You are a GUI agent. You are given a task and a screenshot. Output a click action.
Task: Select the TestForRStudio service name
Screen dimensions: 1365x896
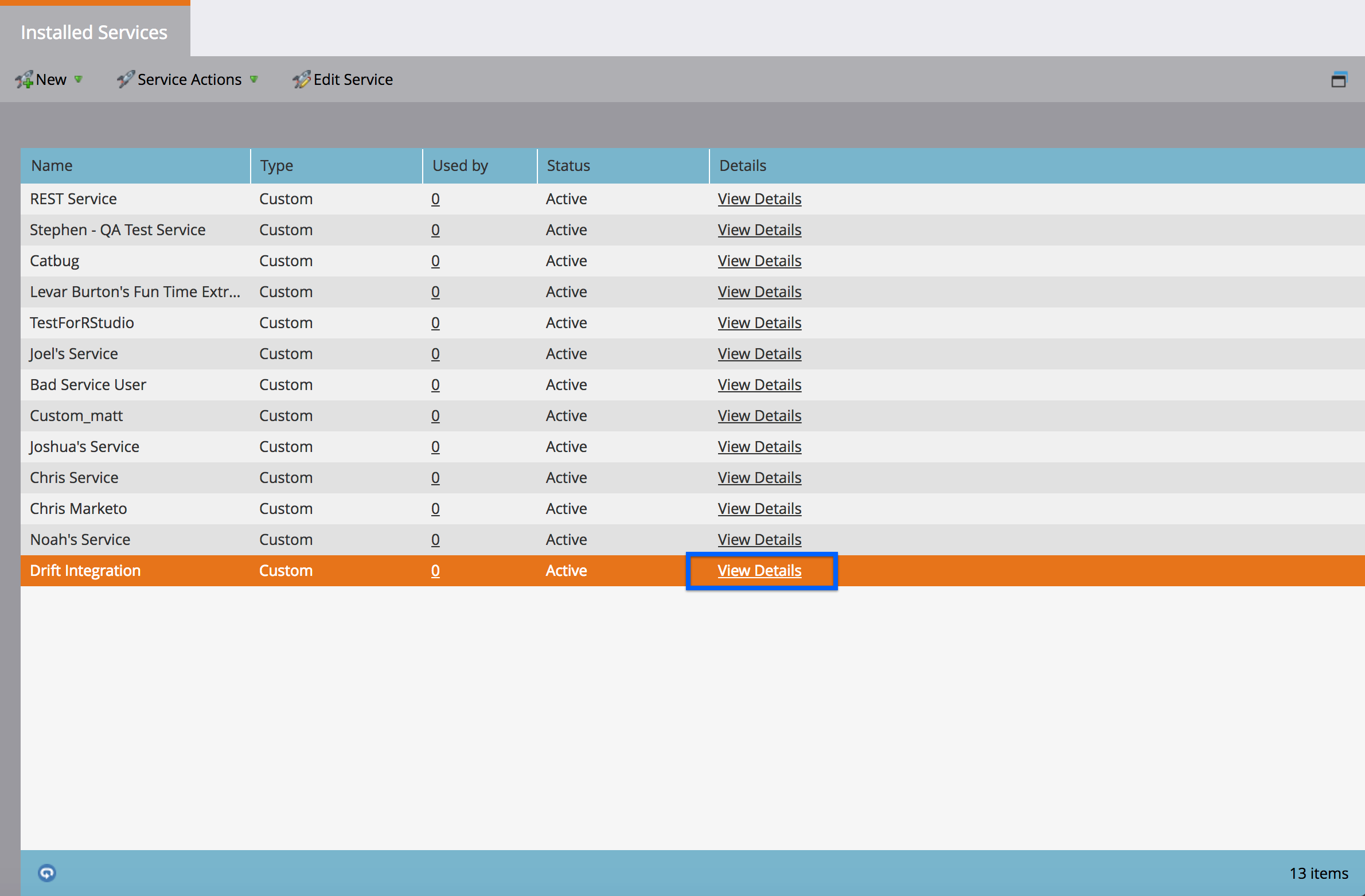[x=82, y=323]
